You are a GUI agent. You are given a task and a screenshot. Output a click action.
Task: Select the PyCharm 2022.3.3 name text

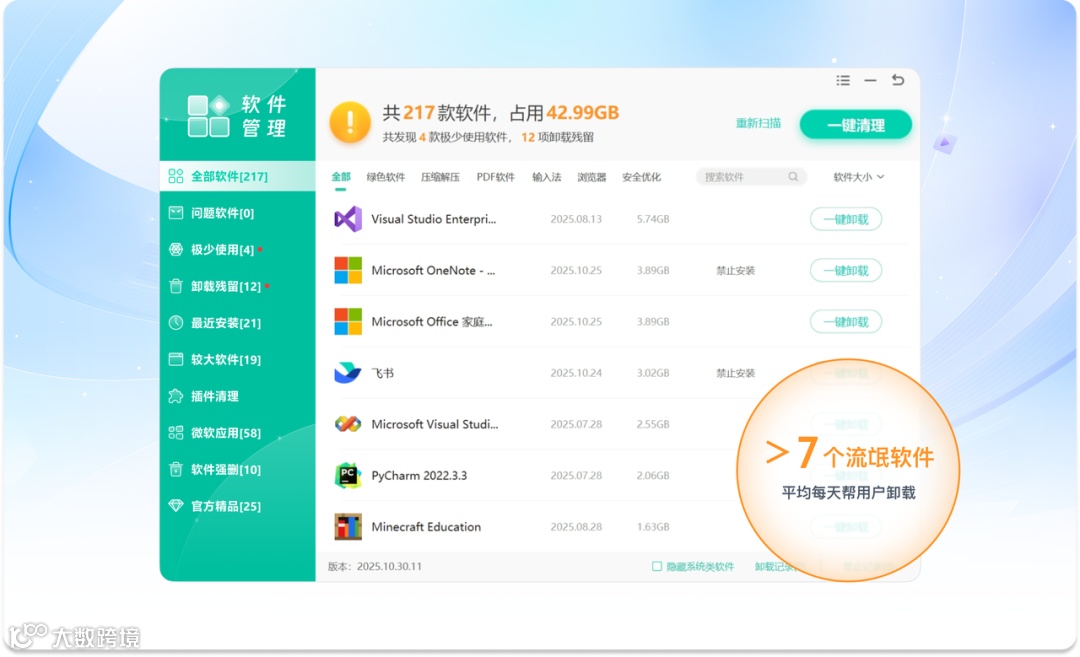click(419, 475)
